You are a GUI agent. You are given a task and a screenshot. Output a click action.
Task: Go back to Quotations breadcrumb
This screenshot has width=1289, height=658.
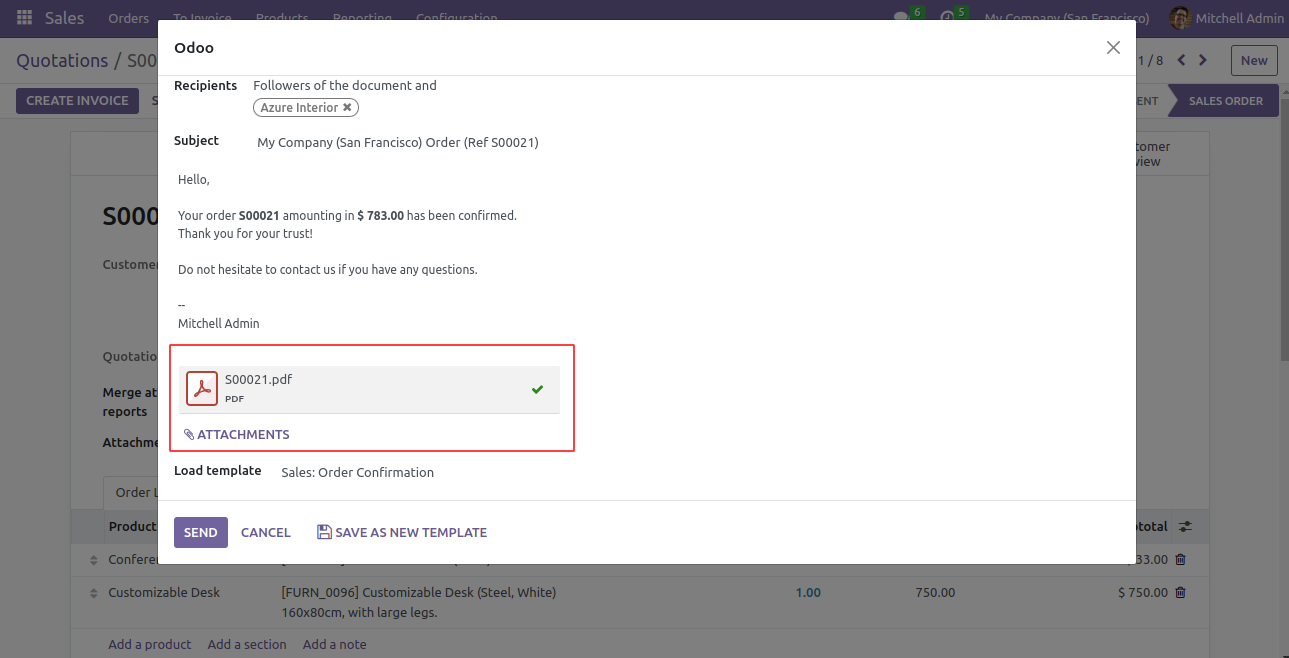tap(62, 60)
